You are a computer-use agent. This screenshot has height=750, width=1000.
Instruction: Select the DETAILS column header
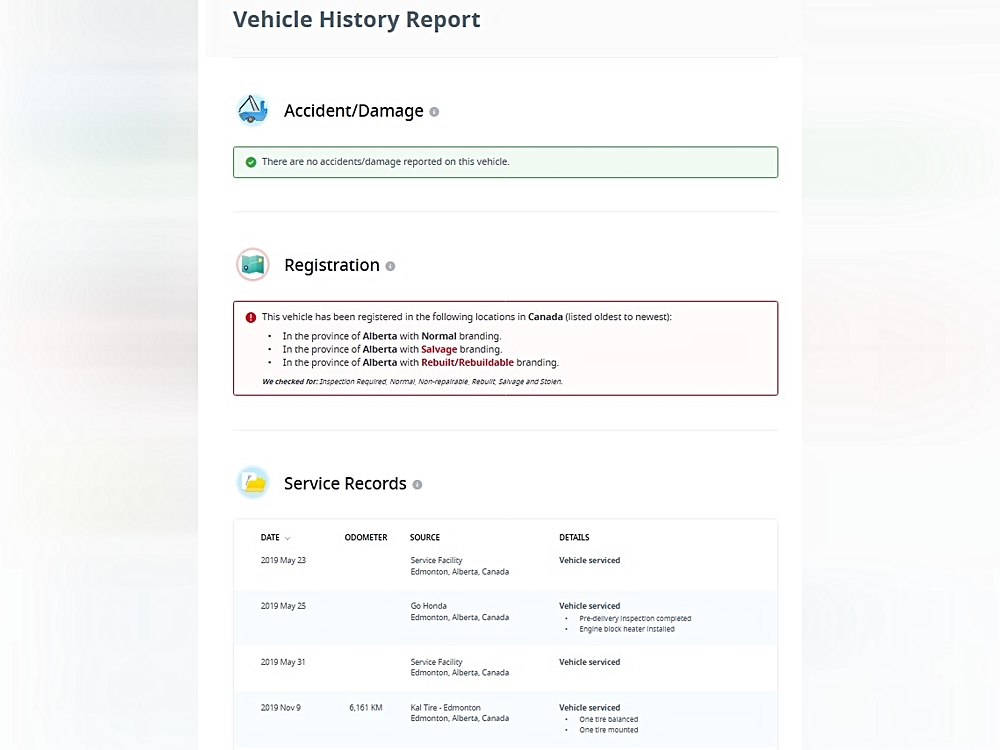click(574, 538)
